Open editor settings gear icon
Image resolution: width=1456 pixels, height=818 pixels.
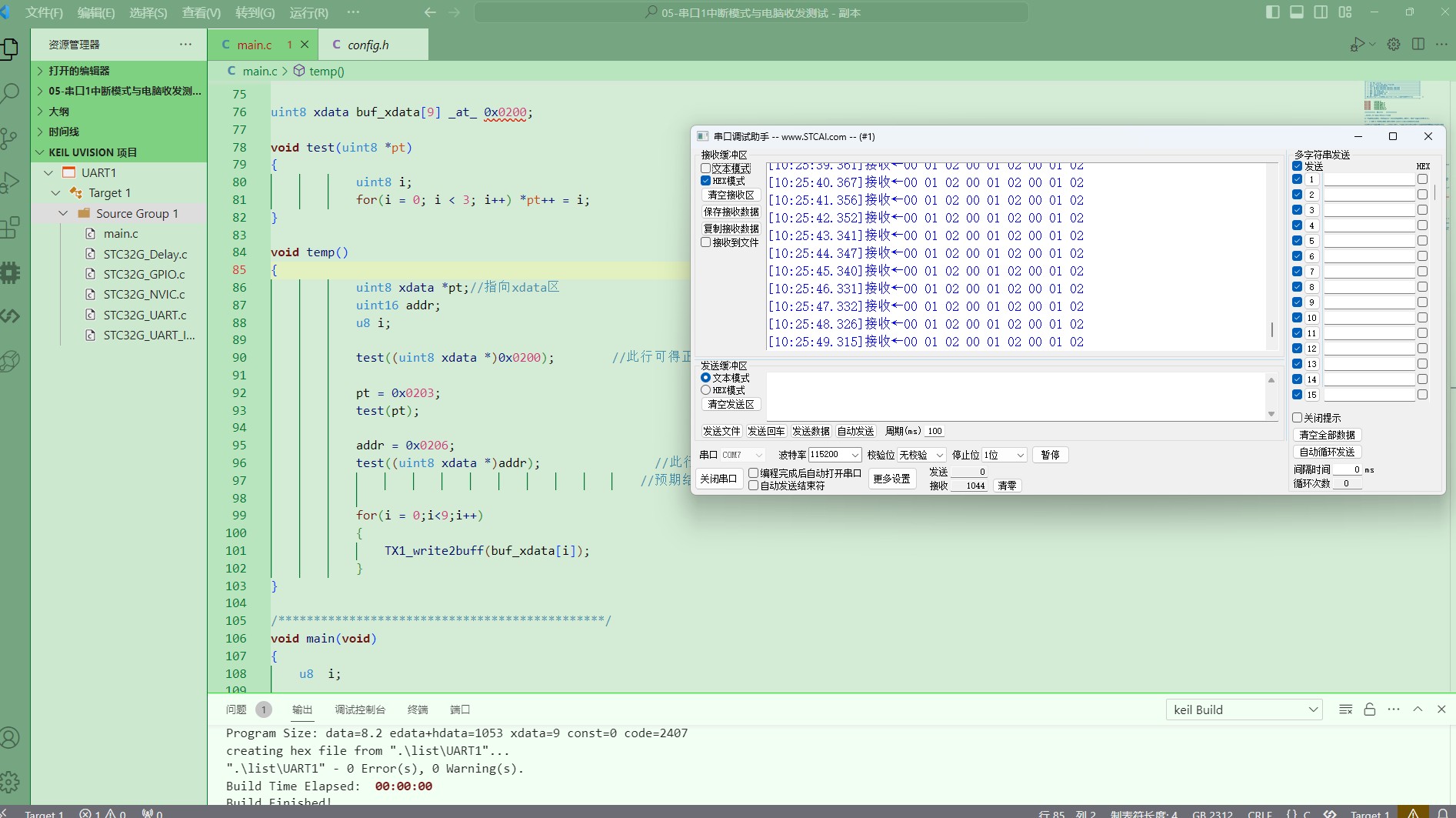tap(1394, 45)
